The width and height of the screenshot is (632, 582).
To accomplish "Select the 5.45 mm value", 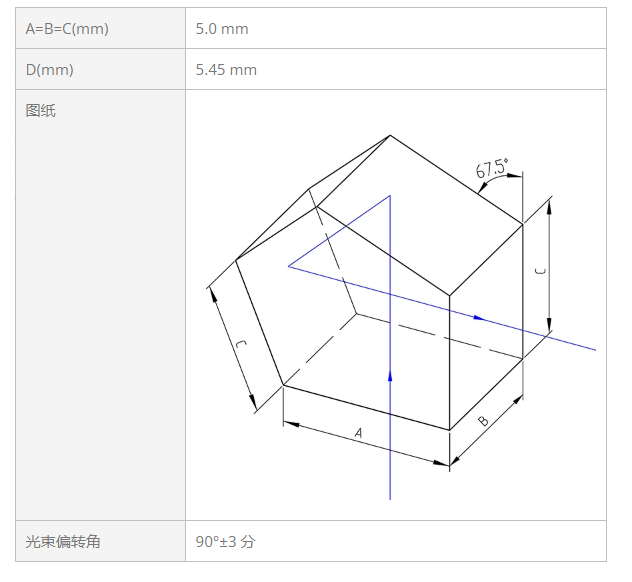I will click(x=226, y=70).
